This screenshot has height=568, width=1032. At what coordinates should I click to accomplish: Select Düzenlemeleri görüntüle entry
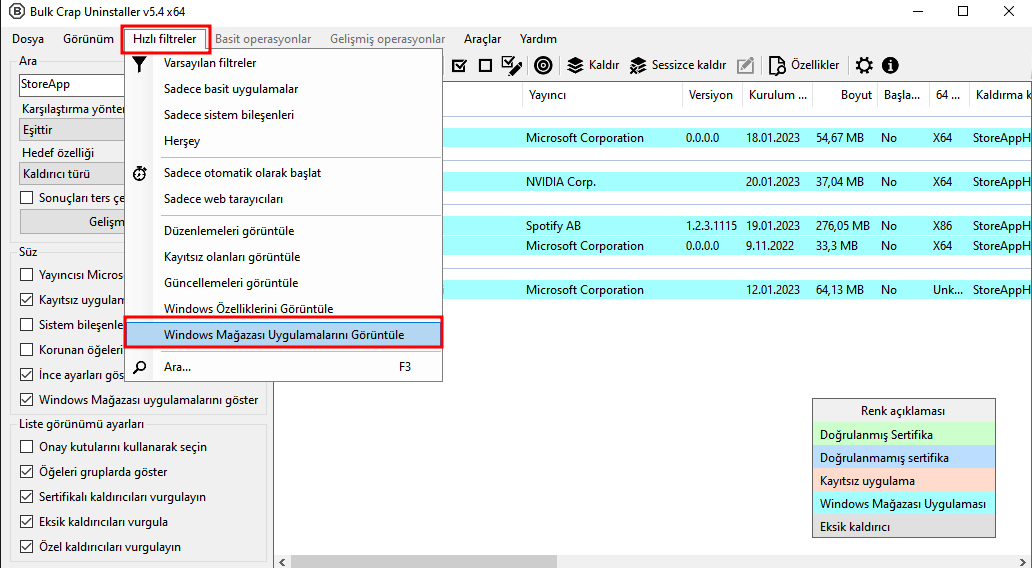point(283,231)
